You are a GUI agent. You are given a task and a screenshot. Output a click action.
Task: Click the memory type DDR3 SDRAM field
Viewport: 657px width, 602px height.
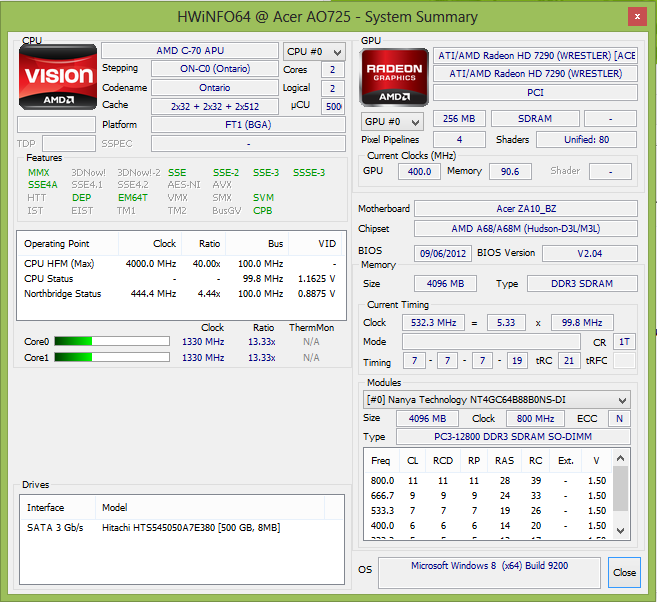[x=582, y=284]
